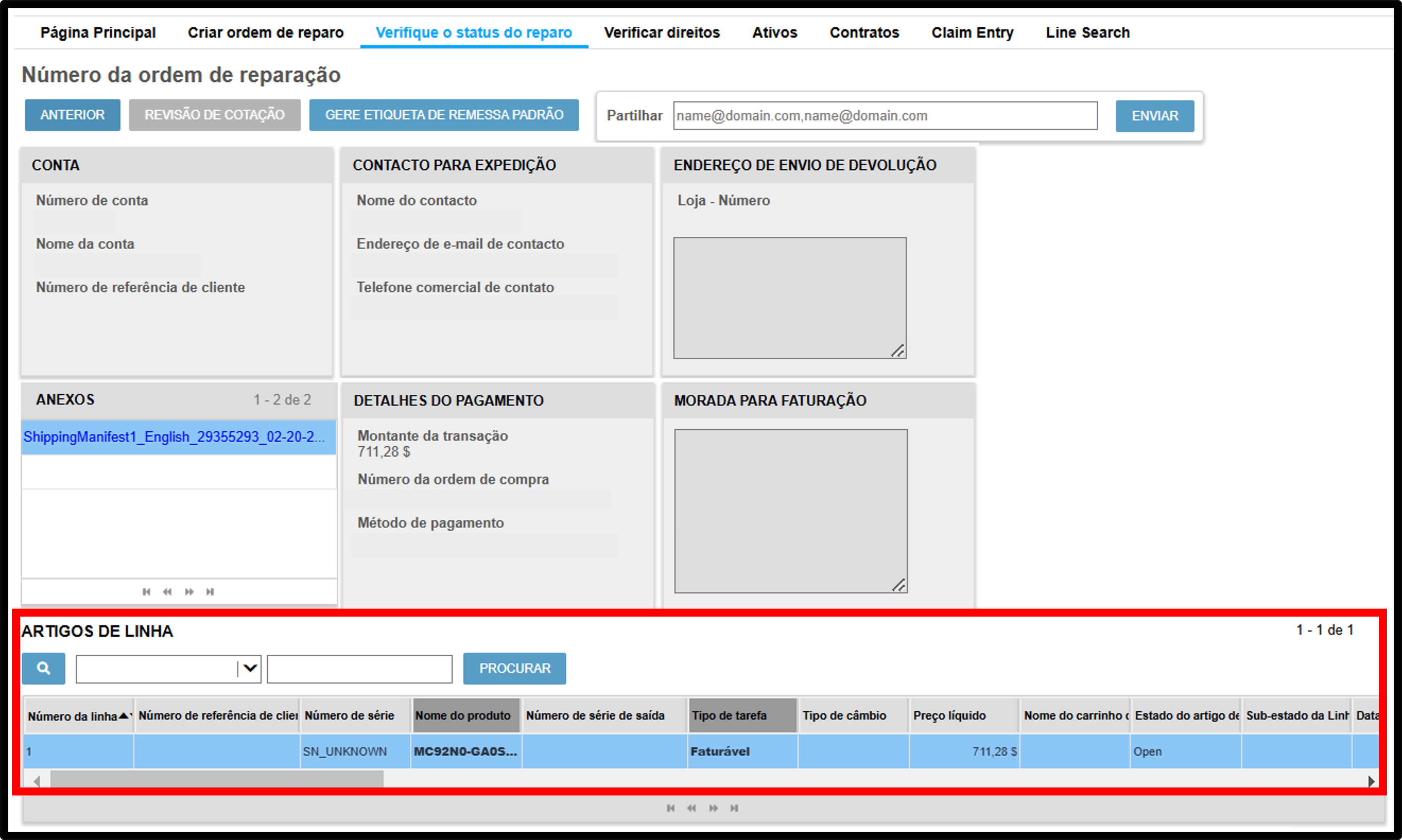Viewport: 1402px width, 840px height.
Task: Click the magnifier search icon in Artigos de Linha
Action: pos(44,668)
